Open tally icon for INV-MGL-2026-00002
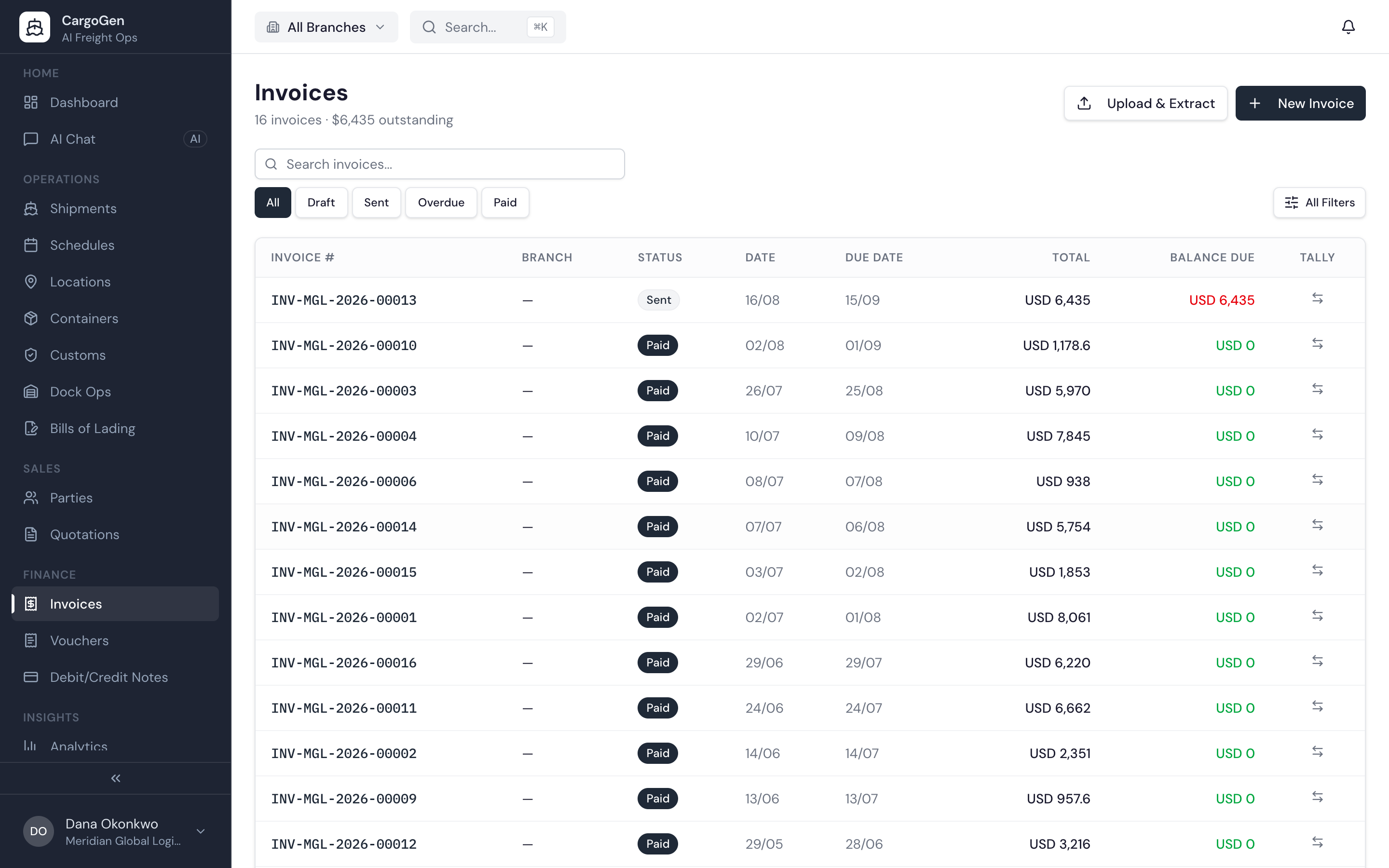The width and height of the screenshot is (1389, 868). coord(1317,752)
